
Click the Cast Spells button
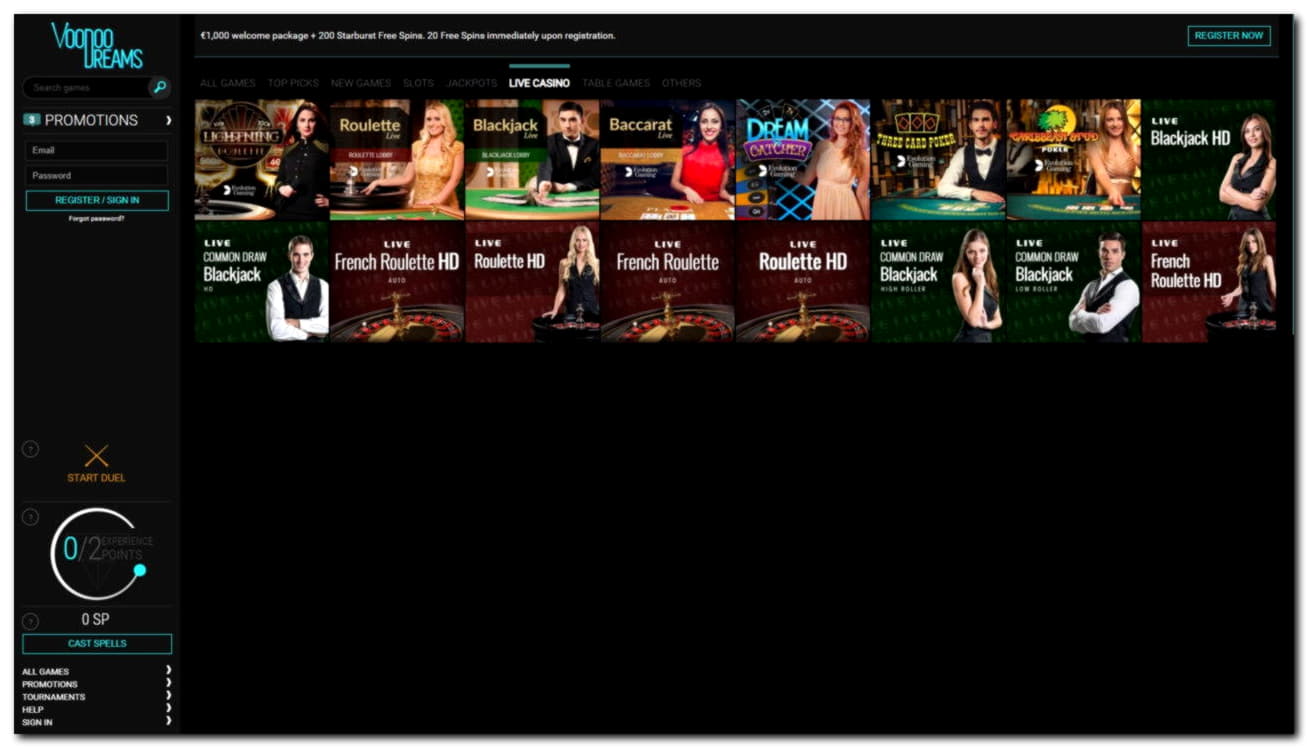click(97, 644)
